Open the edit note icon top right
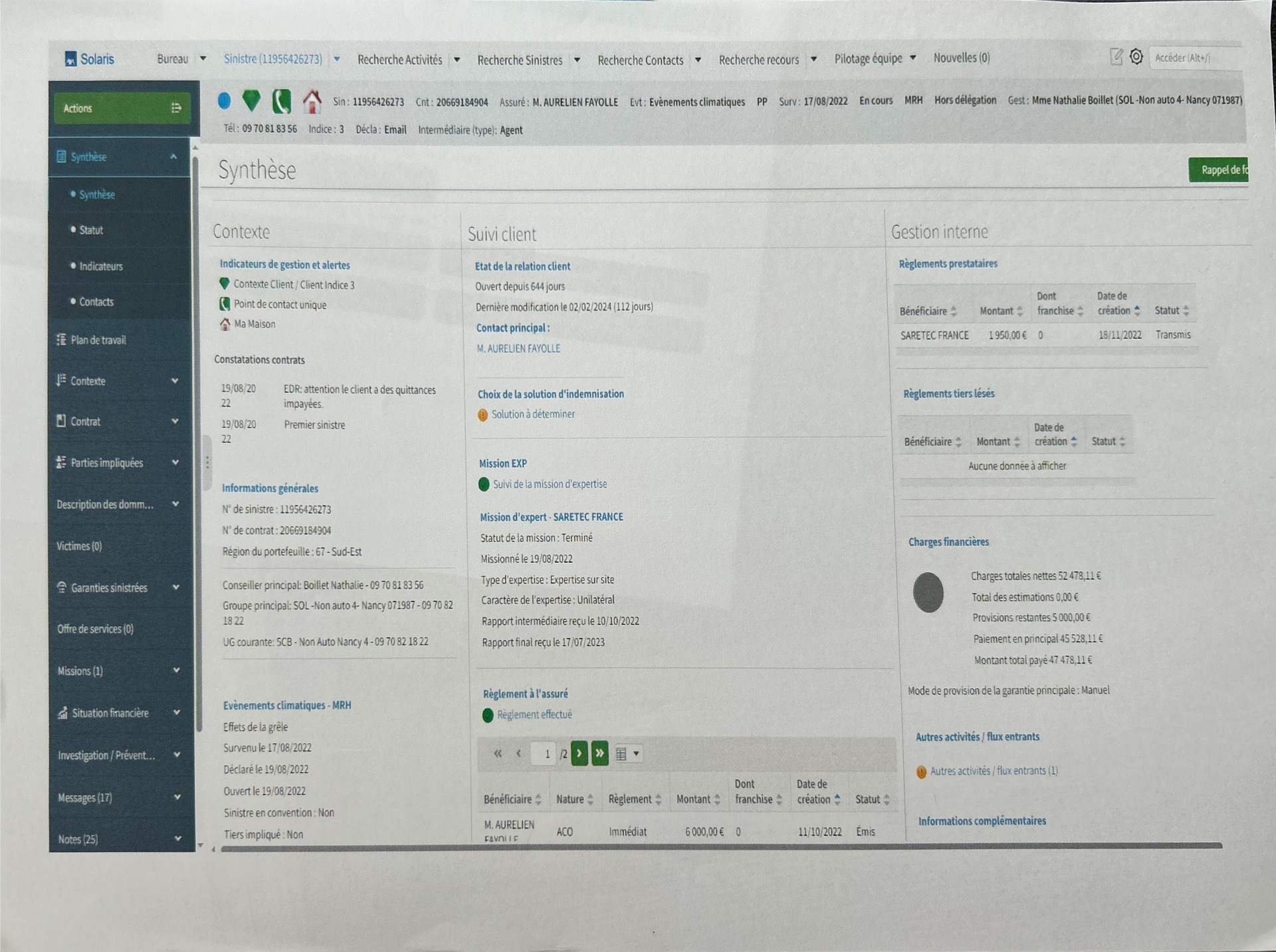The image size is (1276, 952). pyautogui.click(x=1116, y=57)
